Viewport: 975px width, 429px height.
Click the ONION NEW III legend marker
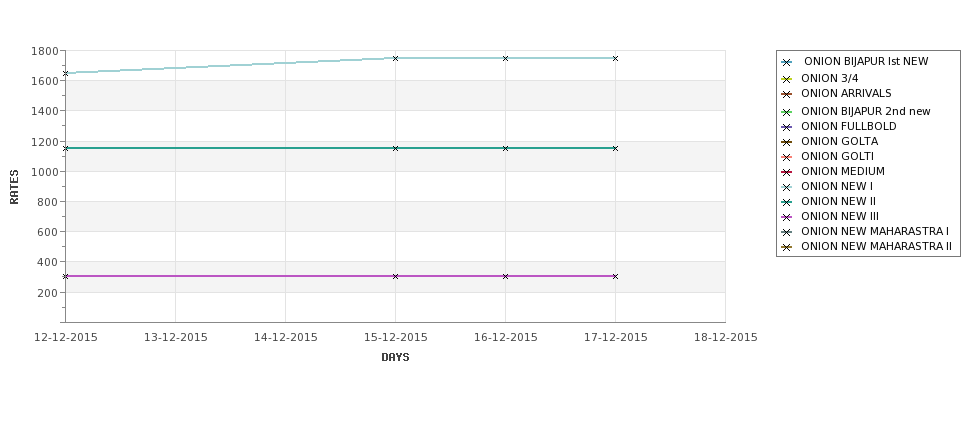787,217
